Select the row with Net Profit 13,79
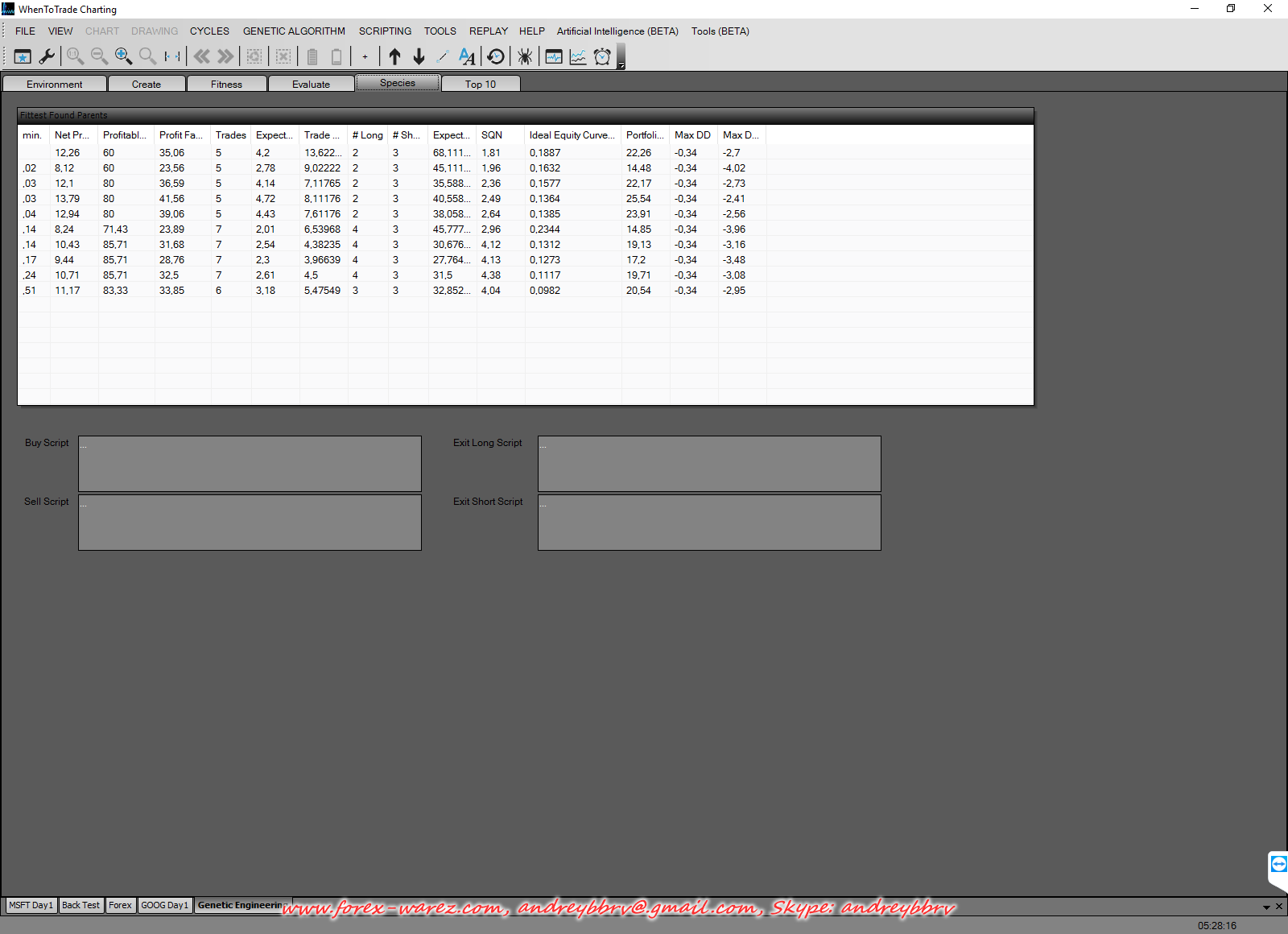Image resolution: width=1288 pixels, height=934 pixels. [x=68, y=199]
